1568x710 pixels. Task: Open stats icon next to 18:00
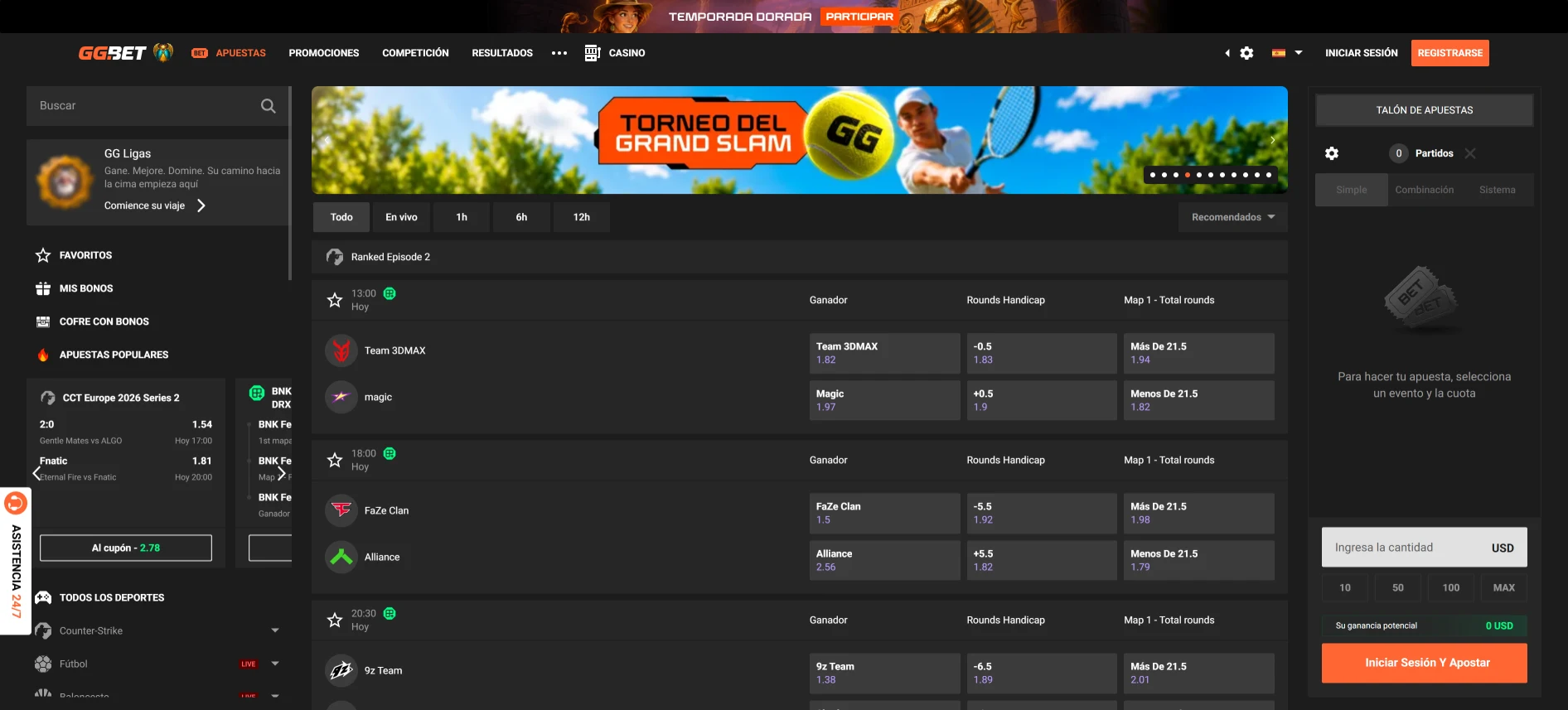coord(390,453)
